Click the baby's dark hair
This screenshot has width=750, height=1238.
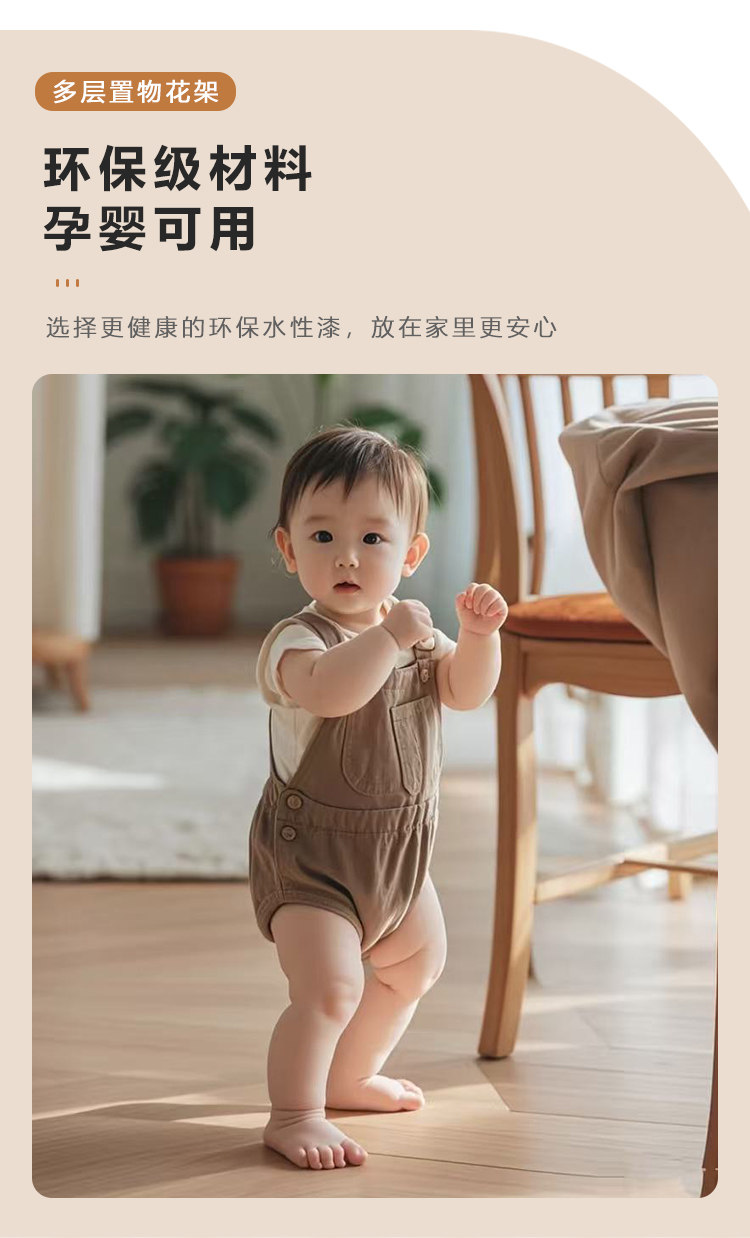tap(350, 470)
